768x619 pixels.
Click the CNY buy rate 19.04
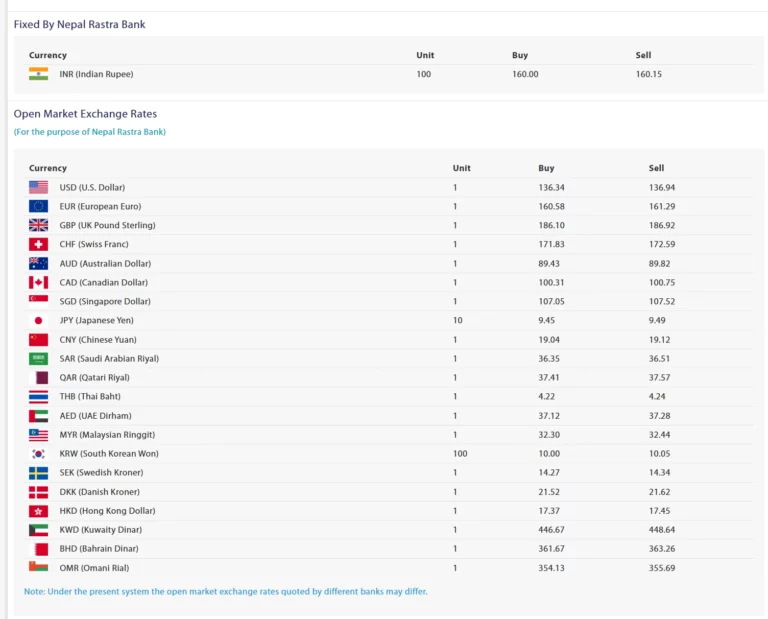(549, 339)
